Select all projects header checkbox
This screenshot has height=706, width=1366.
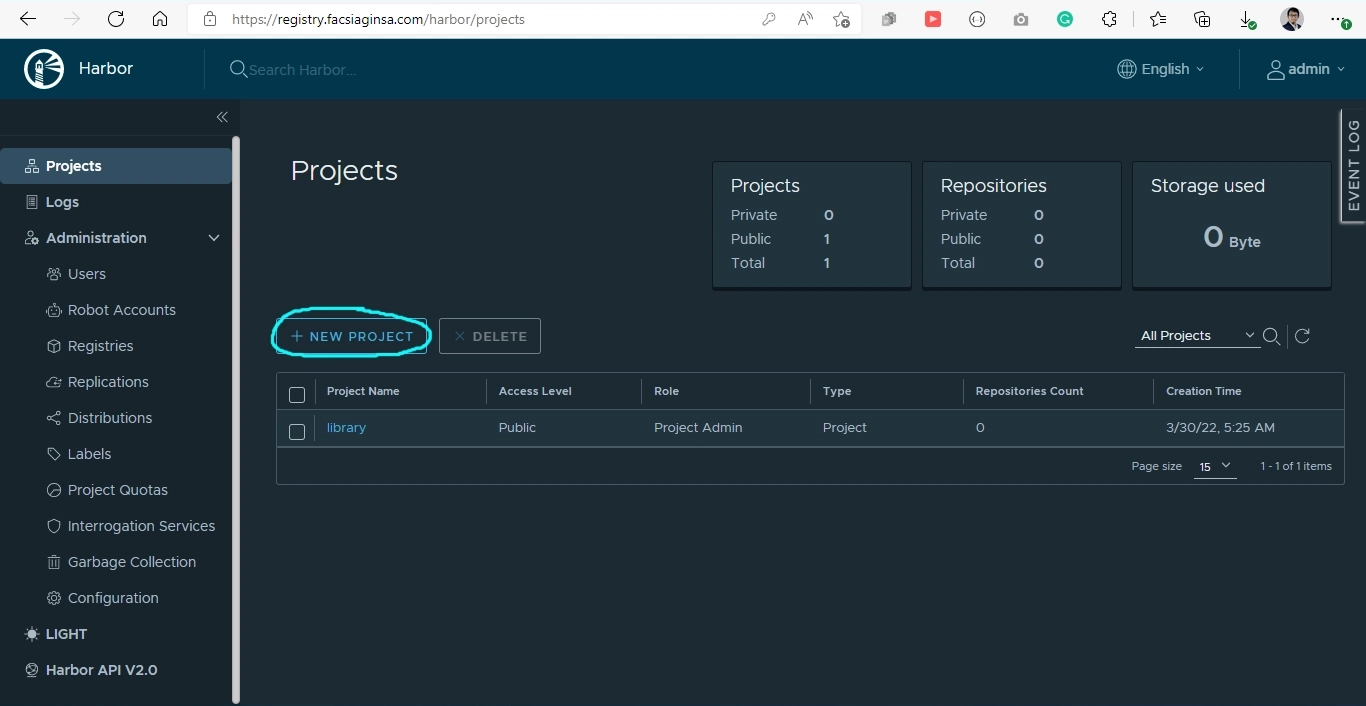pos(297,395)
